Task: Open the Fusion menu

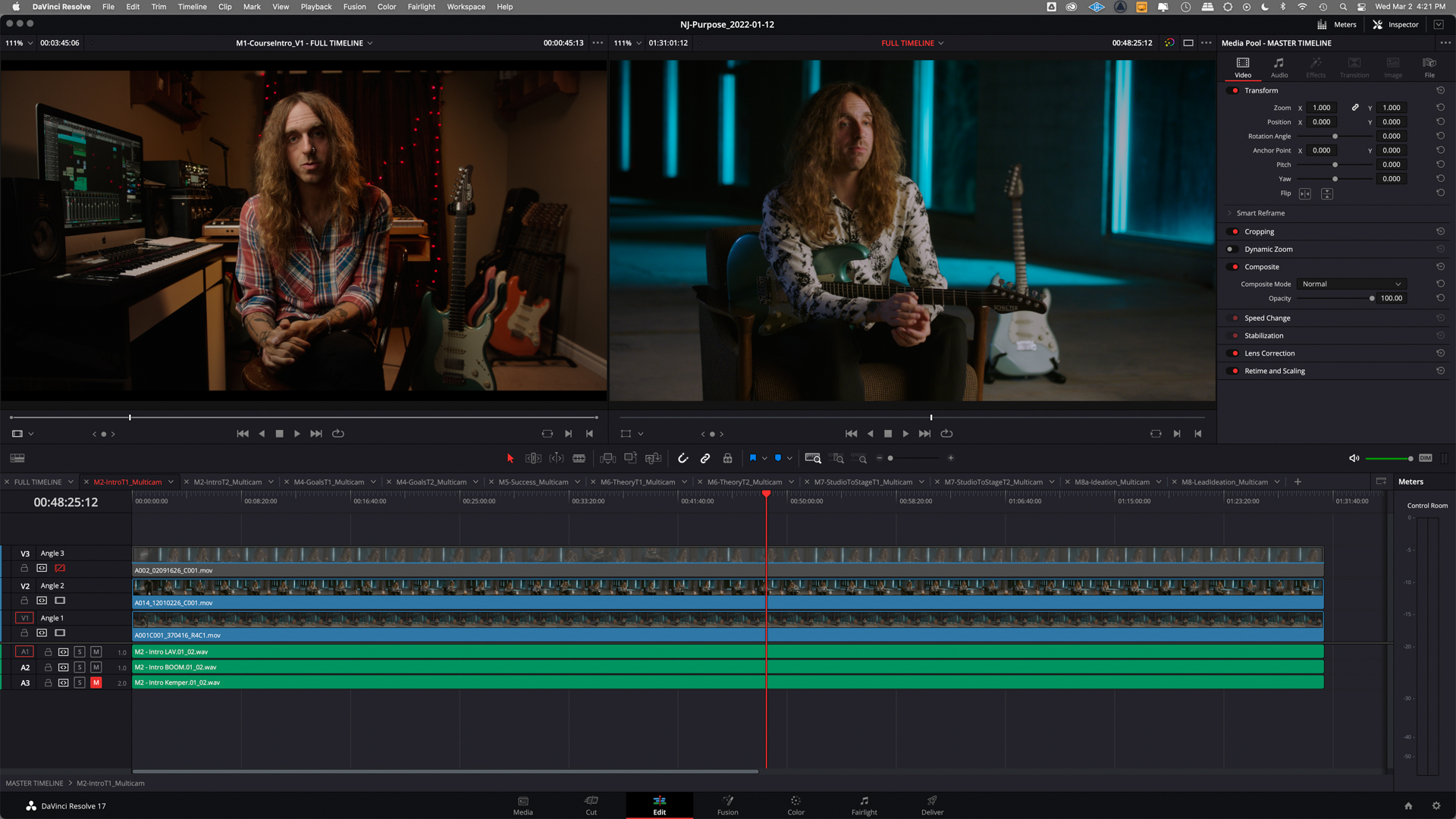Action: (354, 7)
